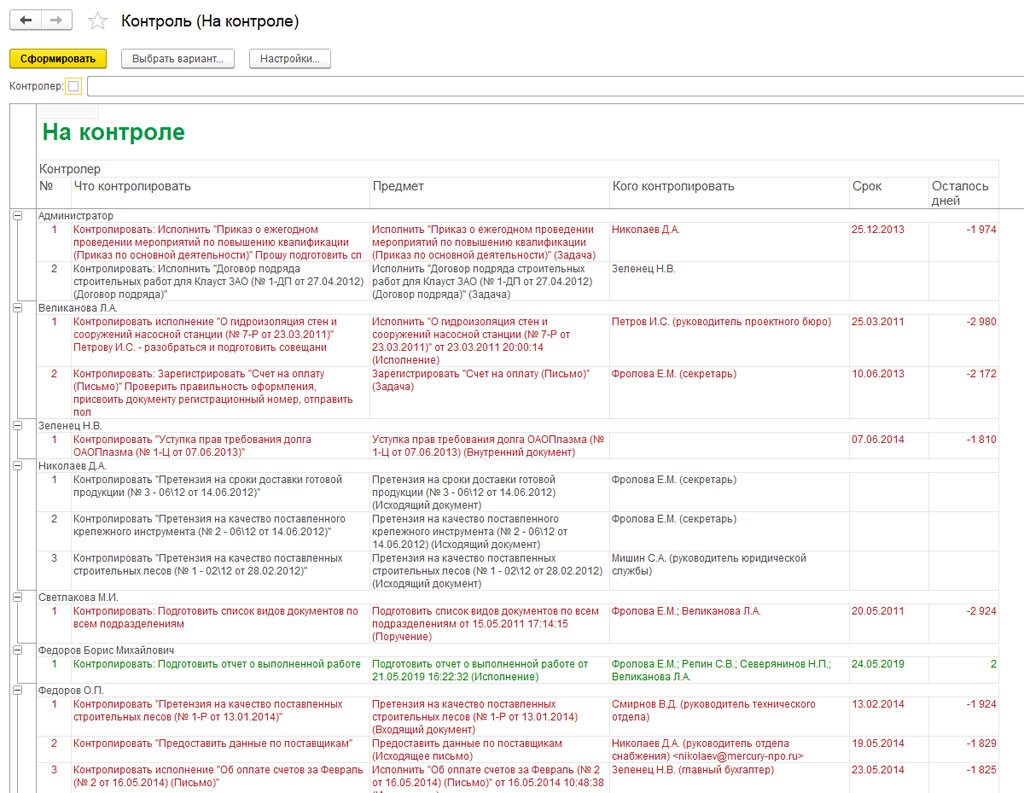
Task: Collapse the Светлакова М.И. group
Action: (17, 597)
